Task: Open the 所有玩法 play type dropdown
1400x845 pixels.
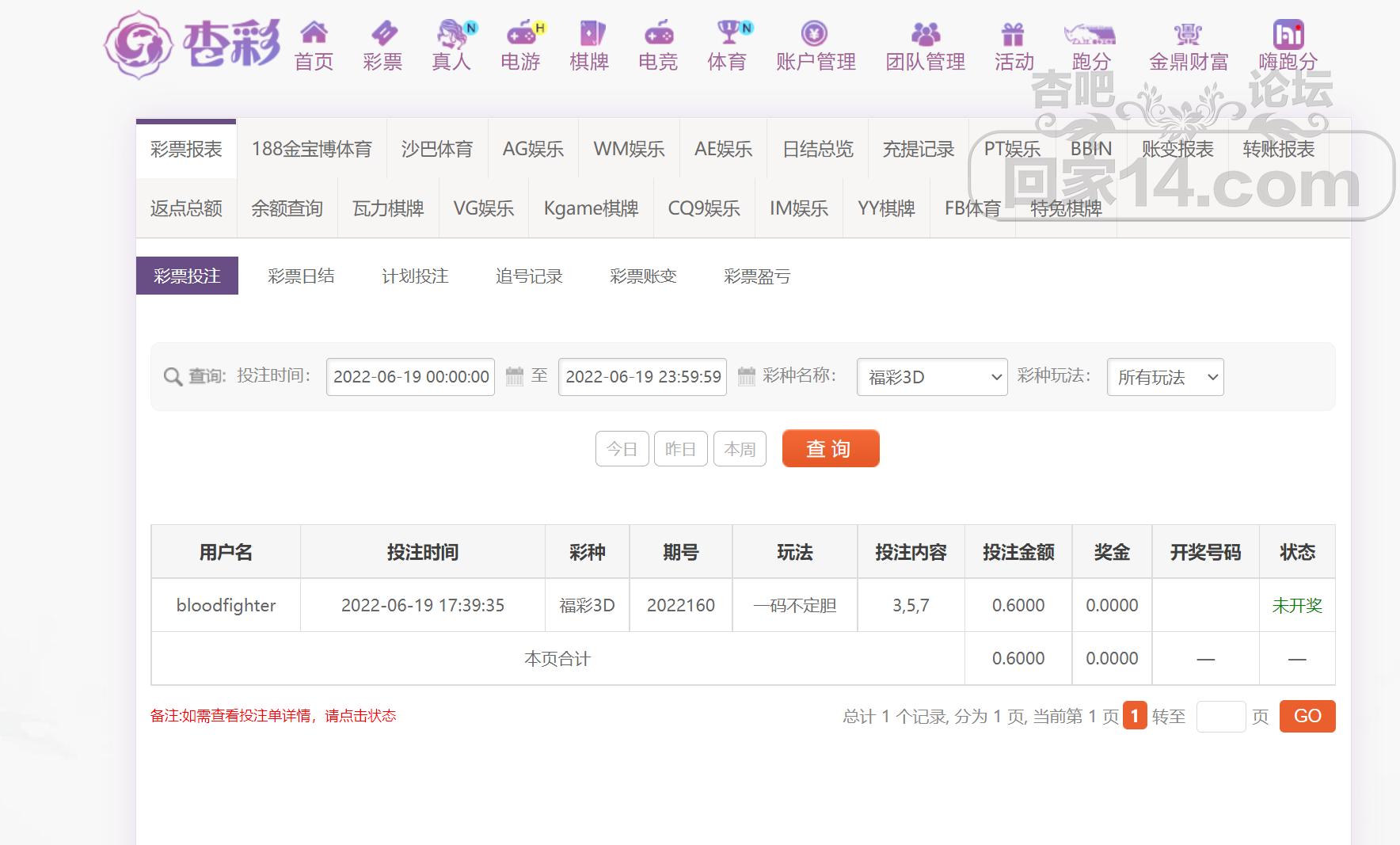Action: click(x=1165, y=377)
